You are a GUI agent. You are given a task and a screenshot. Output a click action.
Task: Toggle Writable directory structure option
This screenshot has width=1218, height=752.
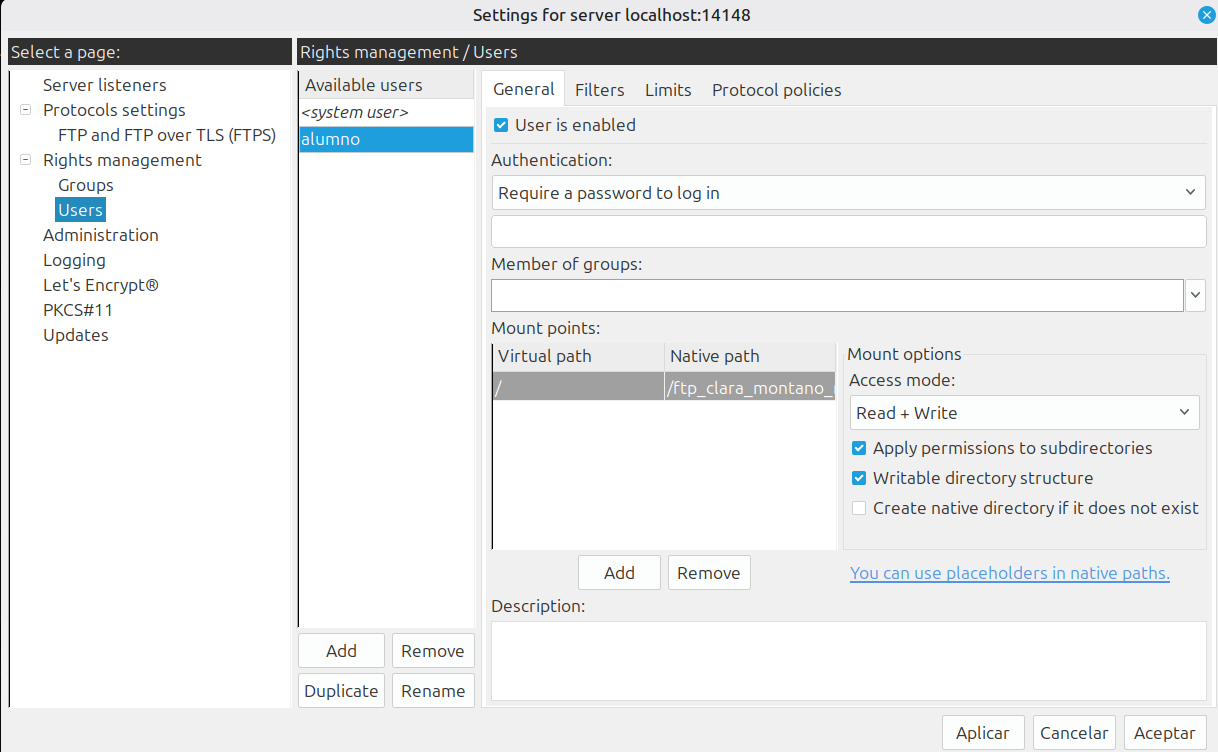click(859, 478)
